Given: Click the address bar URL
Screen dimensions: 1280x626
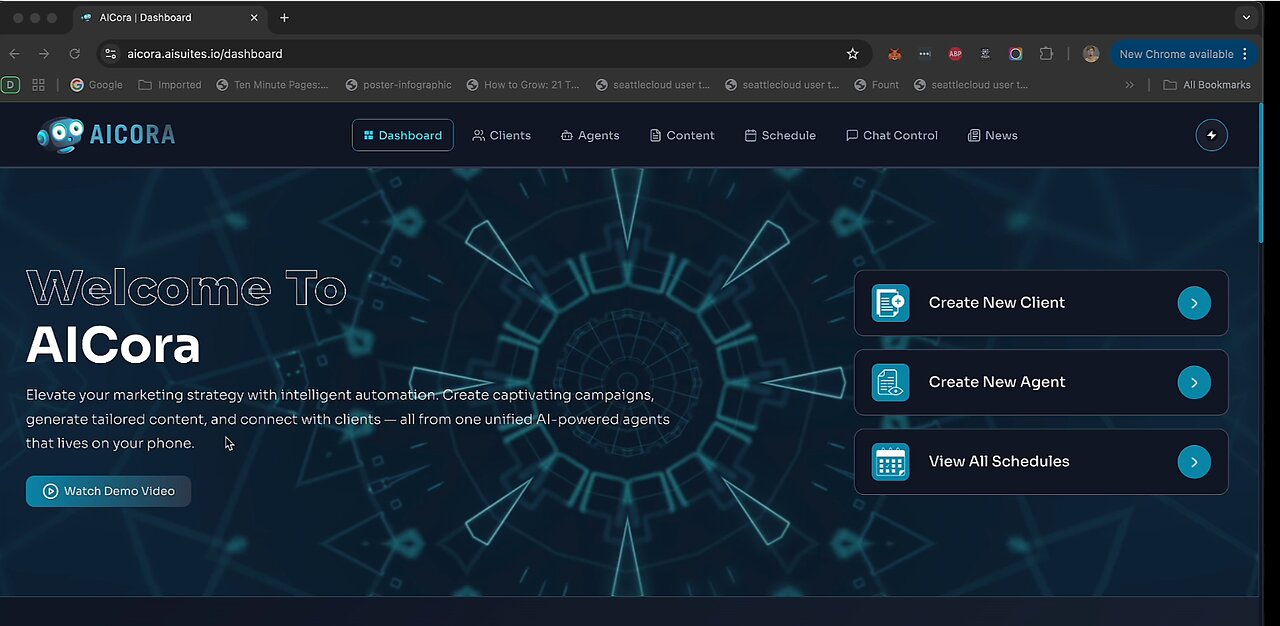Looking at the screenshot, I should click(x=205, y=54).
